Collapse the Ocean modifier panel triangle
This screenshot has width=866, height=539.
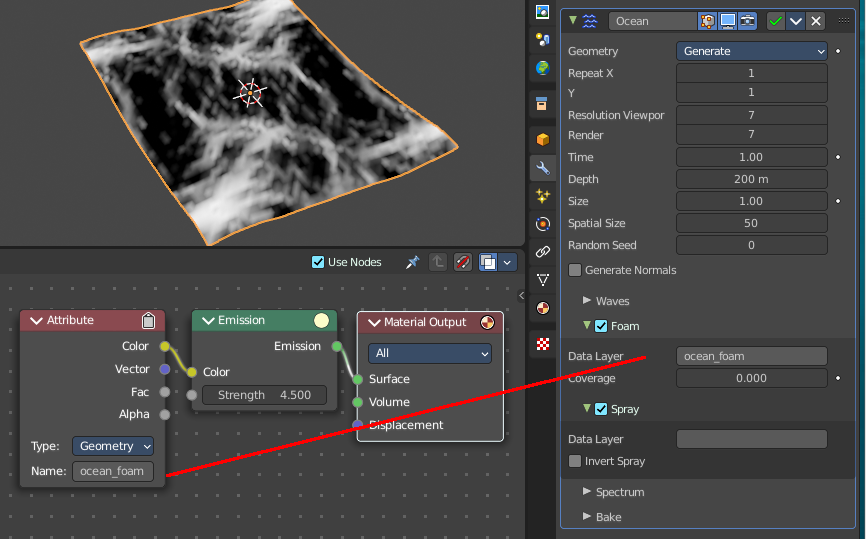(573, 20)
